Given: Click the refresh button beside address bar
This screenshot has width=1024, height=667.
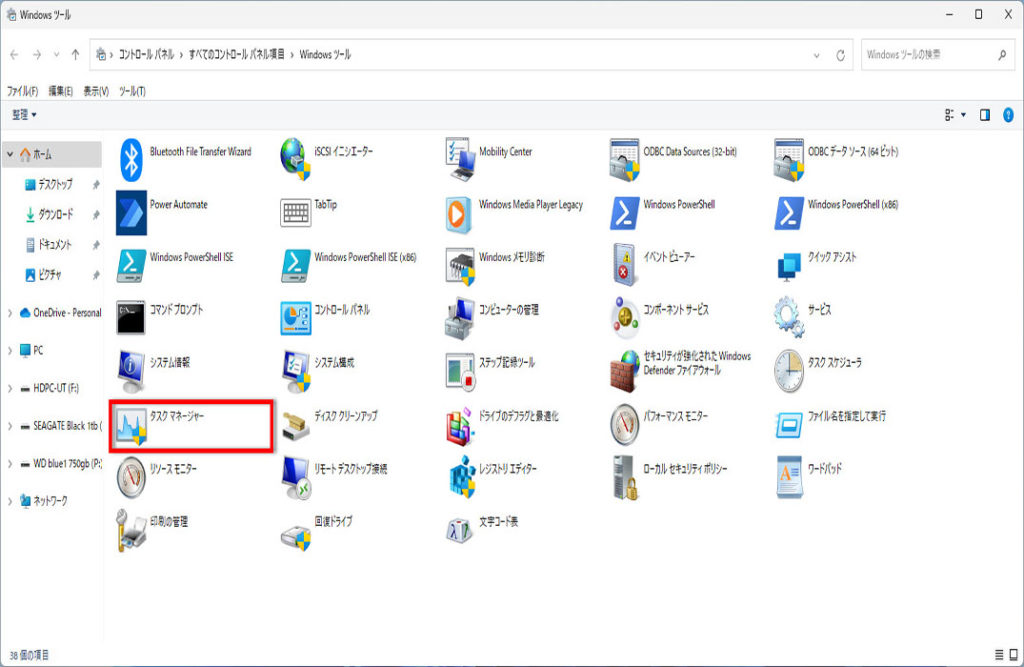Looking at the screenshot, I should tap(841, 55).
